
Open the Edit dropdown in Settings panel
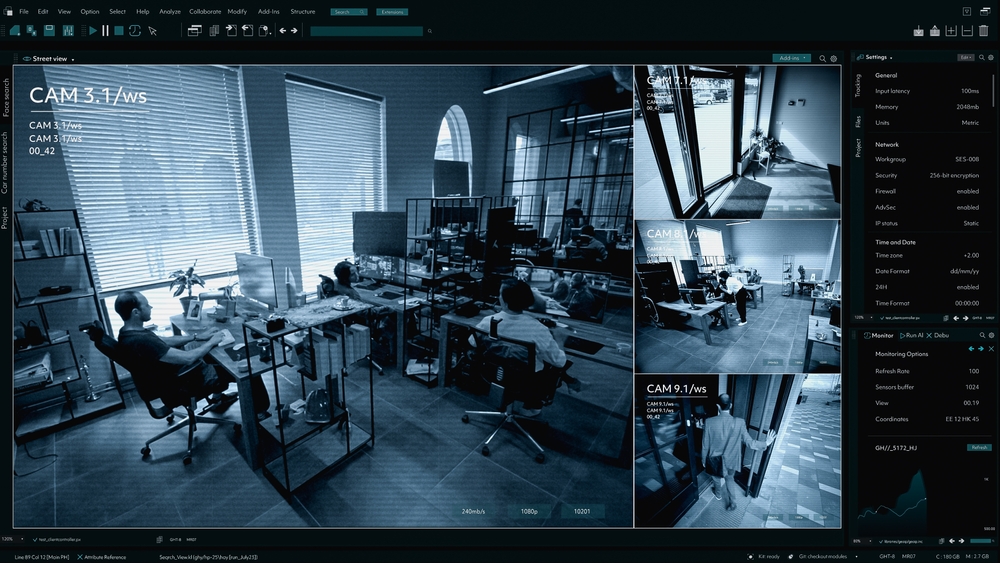[x=966, y=57]
